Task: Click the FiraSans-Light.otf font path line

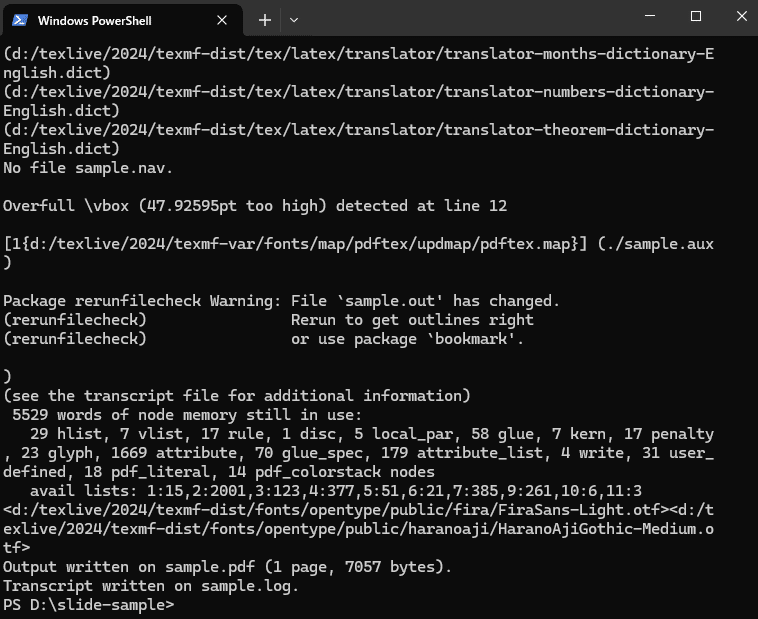Action: point(358,510)
